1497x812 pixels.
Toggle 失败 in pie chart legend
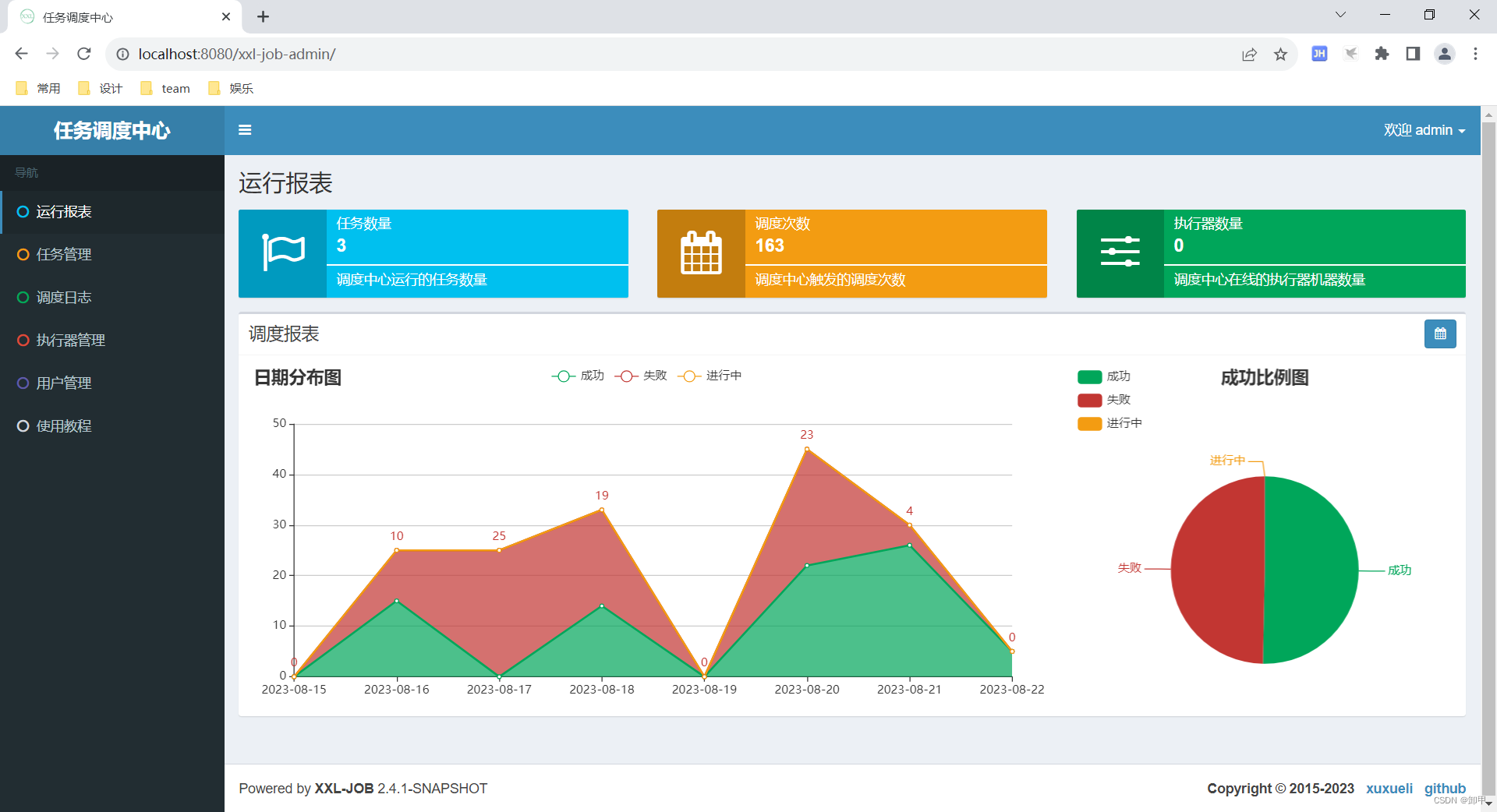coord(1104,401)
